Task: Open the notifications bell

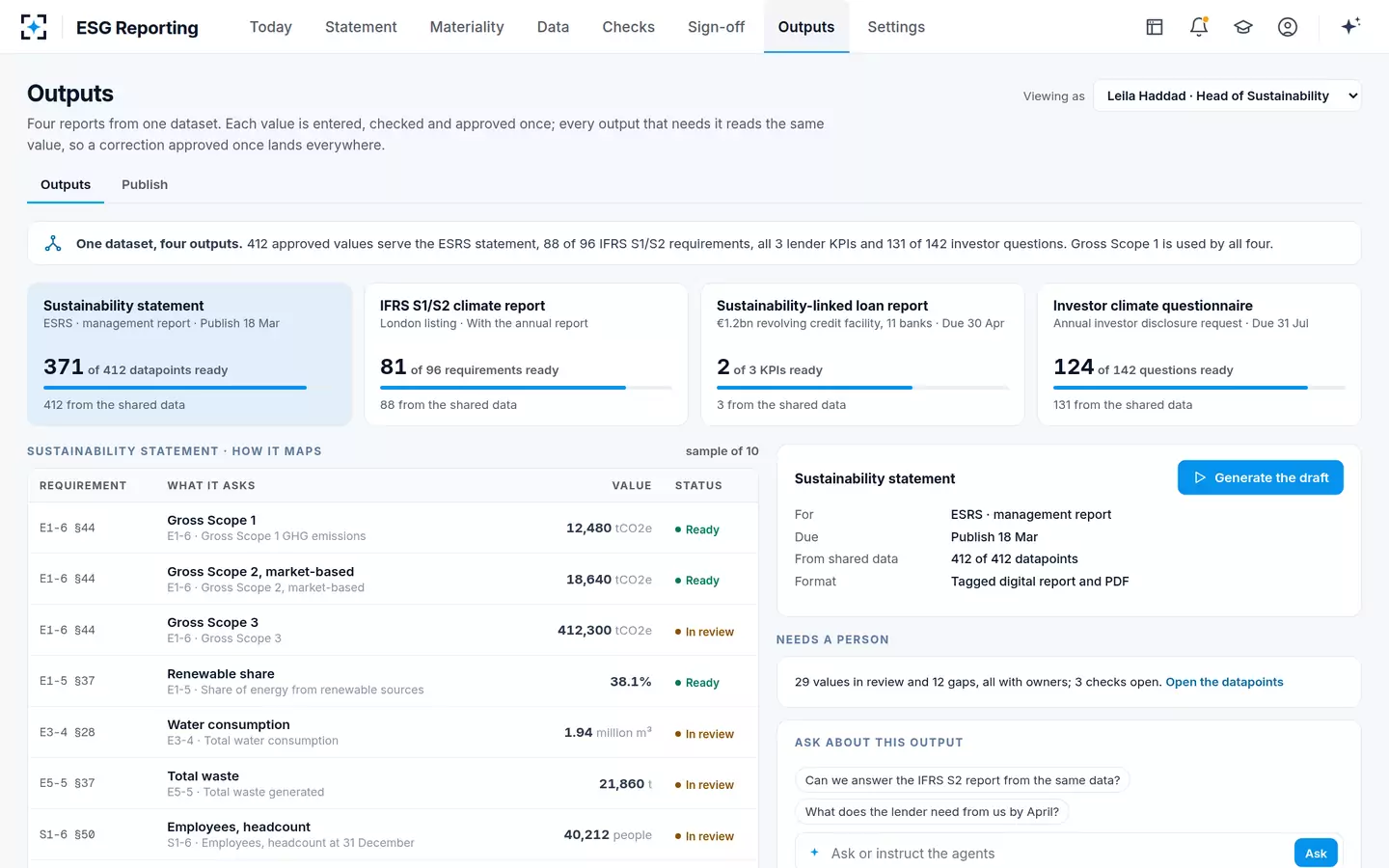Action: pos(1199,27)
